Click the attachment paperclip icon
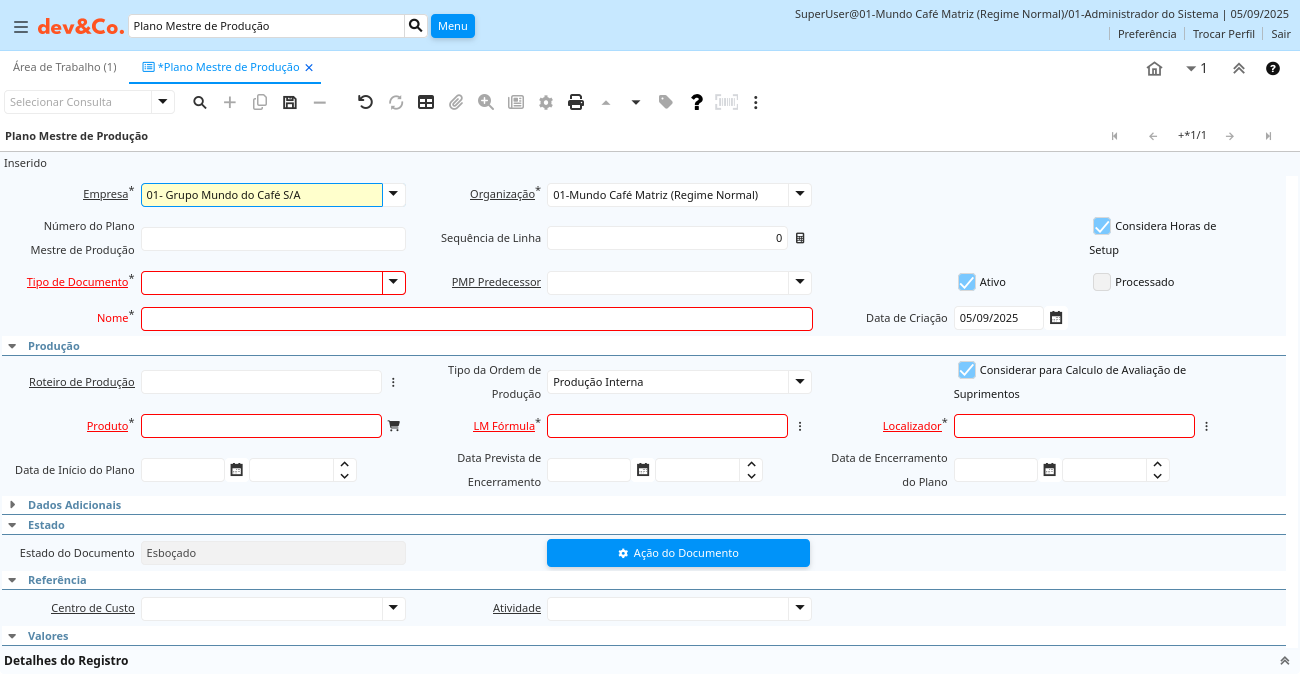This screenshot has height=674, width=1300. pyautogui.click(x=456, y=102)
